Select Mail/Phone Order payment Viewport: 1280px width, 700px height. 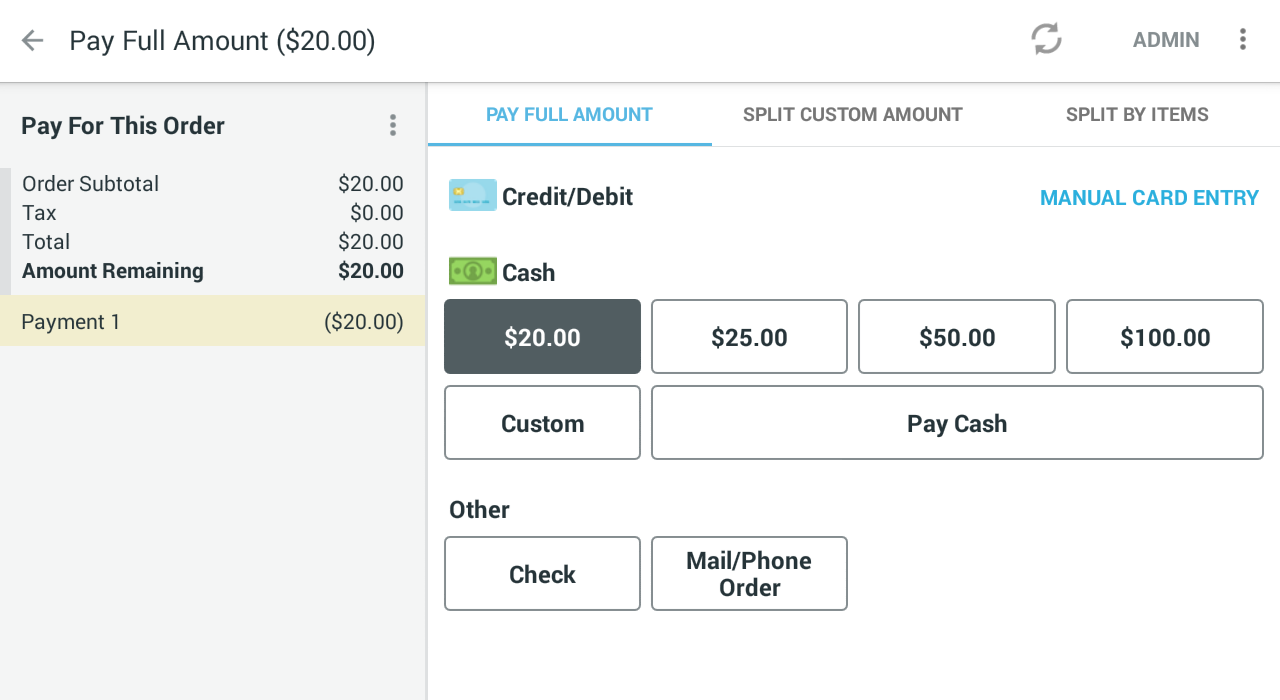click(x=749, y=574)
